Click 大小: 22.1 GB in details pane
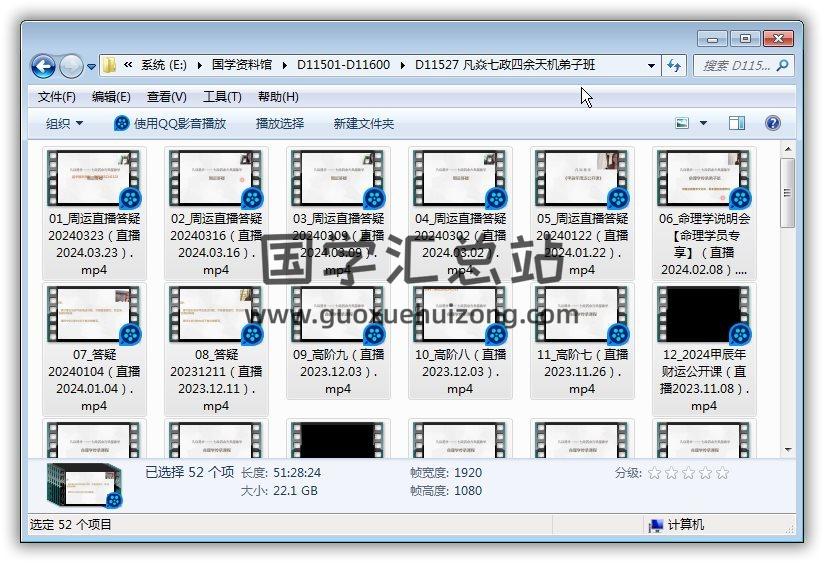This screenshot has height=563, width=824. coord(279,490)
